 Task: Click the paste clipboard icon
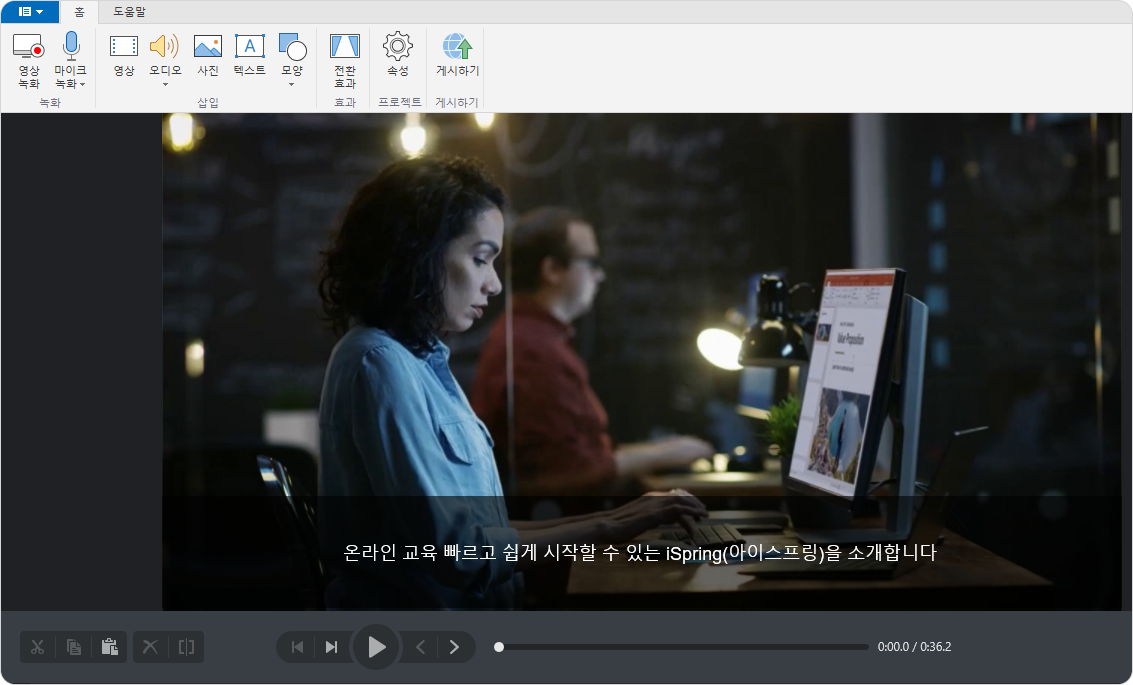click(110, 647)
